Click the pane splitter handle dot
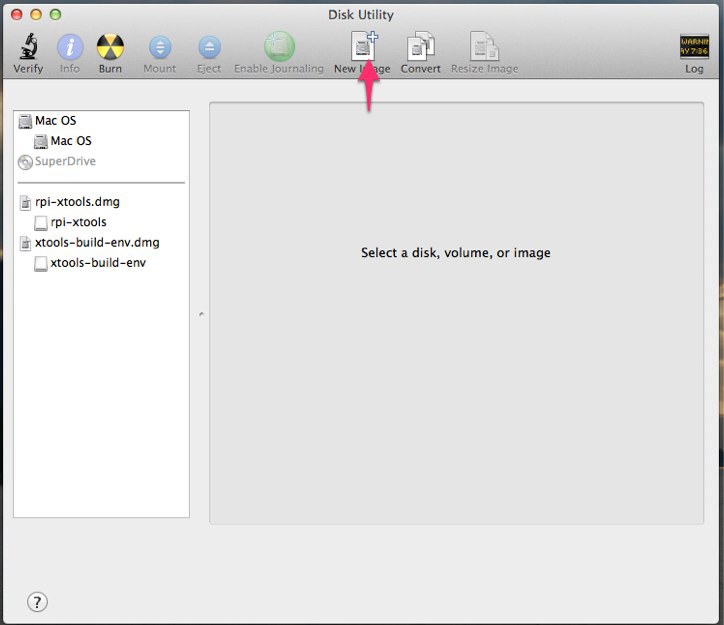 [x=201, y=314]
